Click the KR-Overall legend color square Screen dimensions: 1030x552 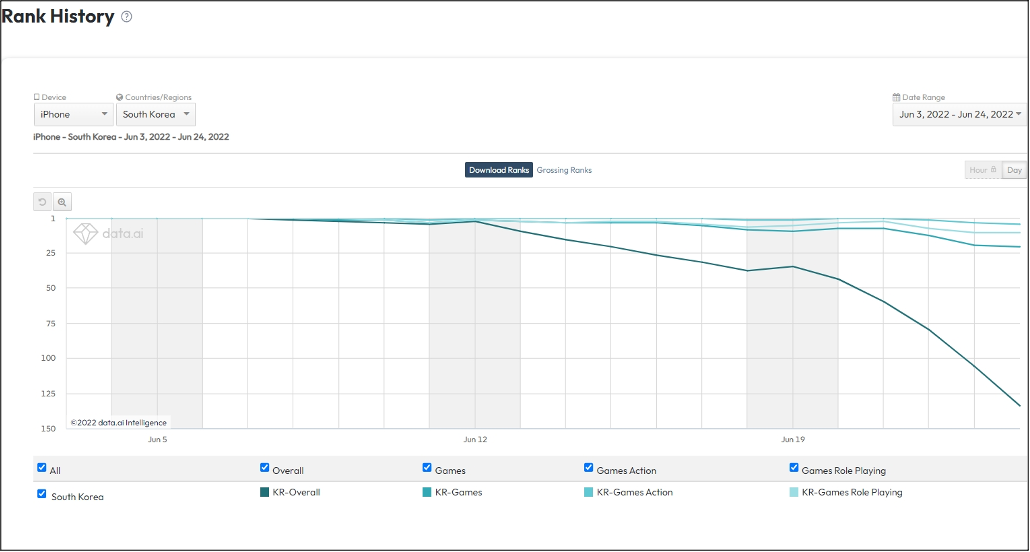pyautogui.click(x=265, y=492)
